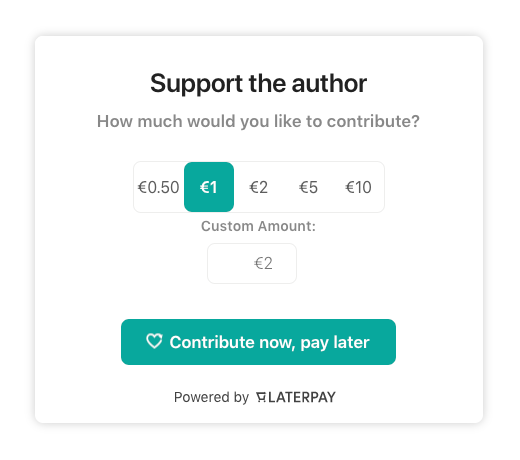The height and width of the screenshot is (460, 520).
Task: Click the Contribute now, pay later button
Action: [x=258, y=342]
